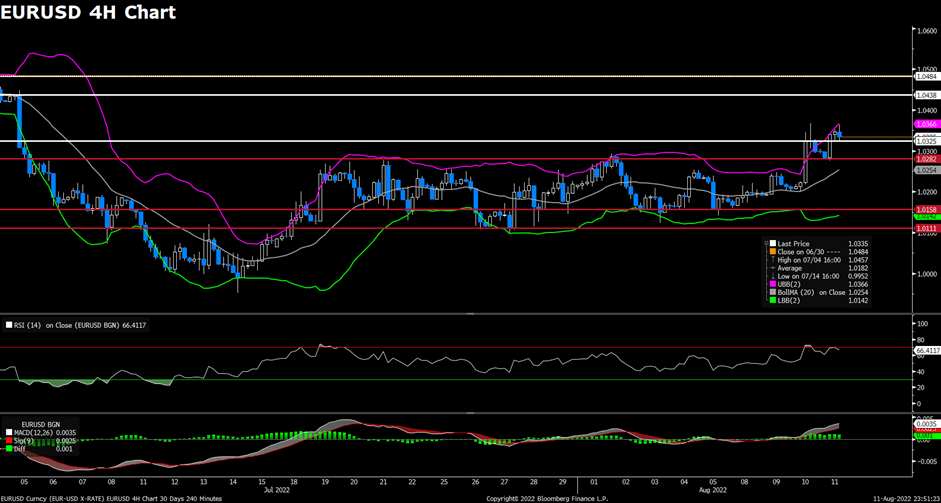Click the High on 07/04 marker icon
941x503 pixels.
tap(772, 260)
